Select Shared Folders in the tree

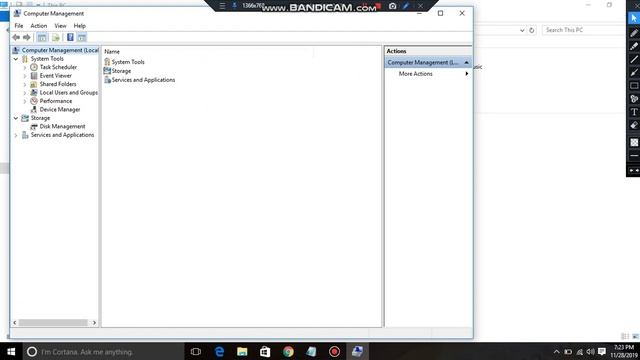pyautogui.click(x=58, y=84)
